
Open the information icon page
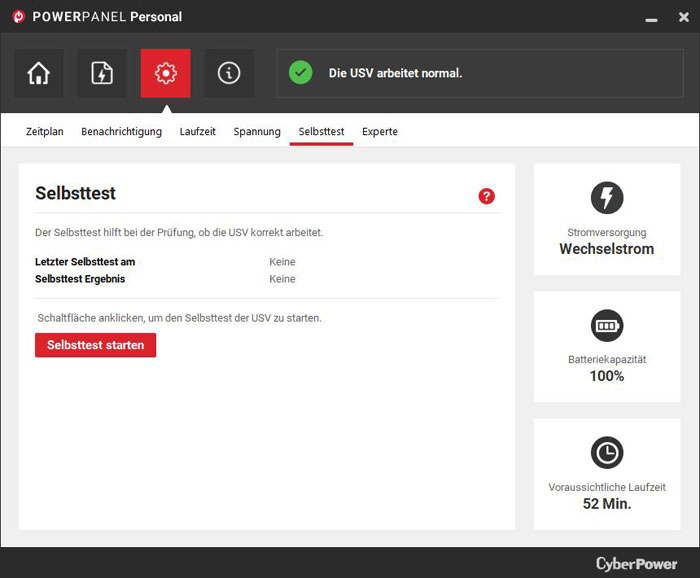click(x=229, y=73)
